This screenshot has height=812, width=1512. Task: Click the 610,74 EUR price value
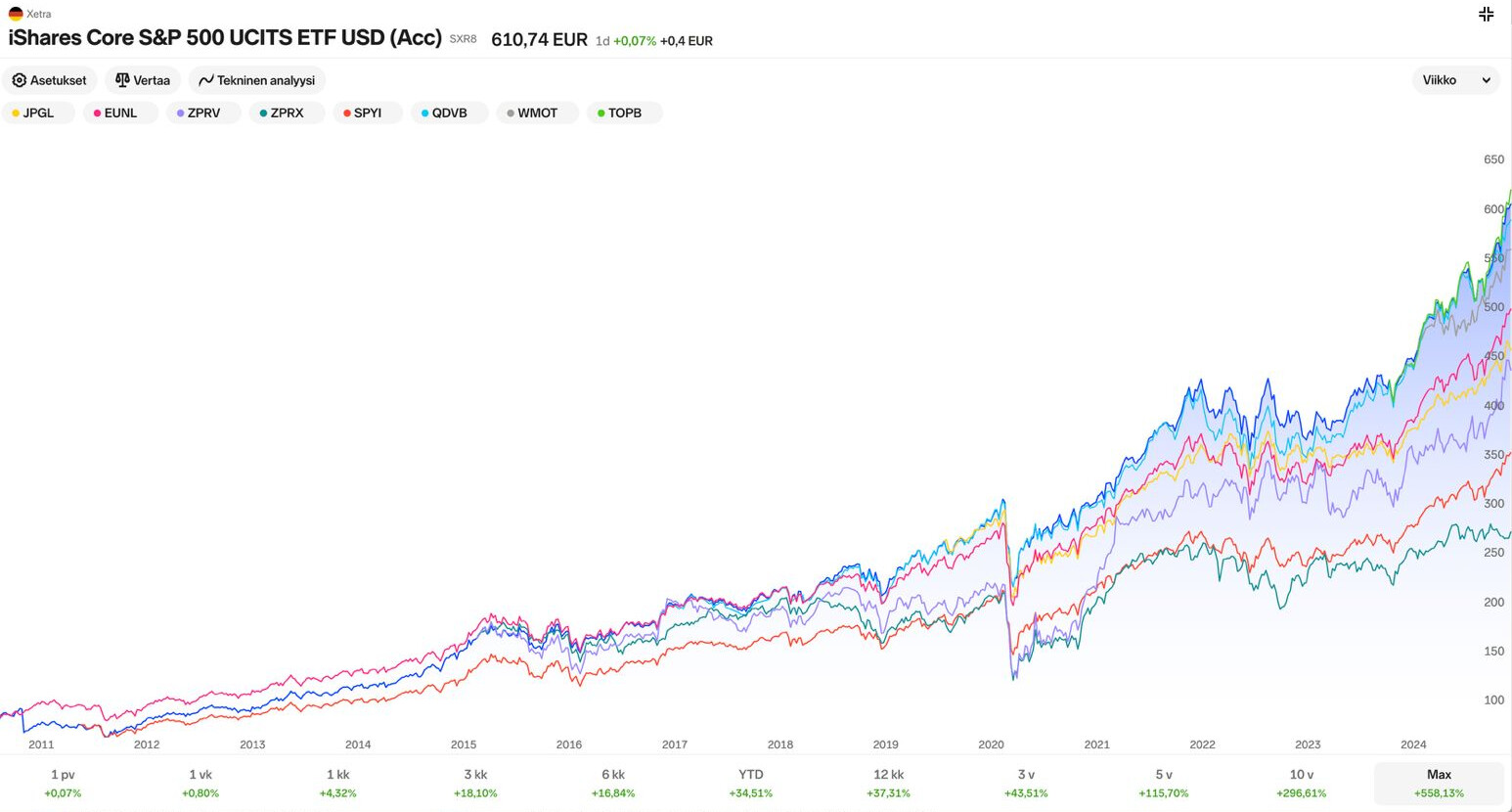tap(539, 39)
